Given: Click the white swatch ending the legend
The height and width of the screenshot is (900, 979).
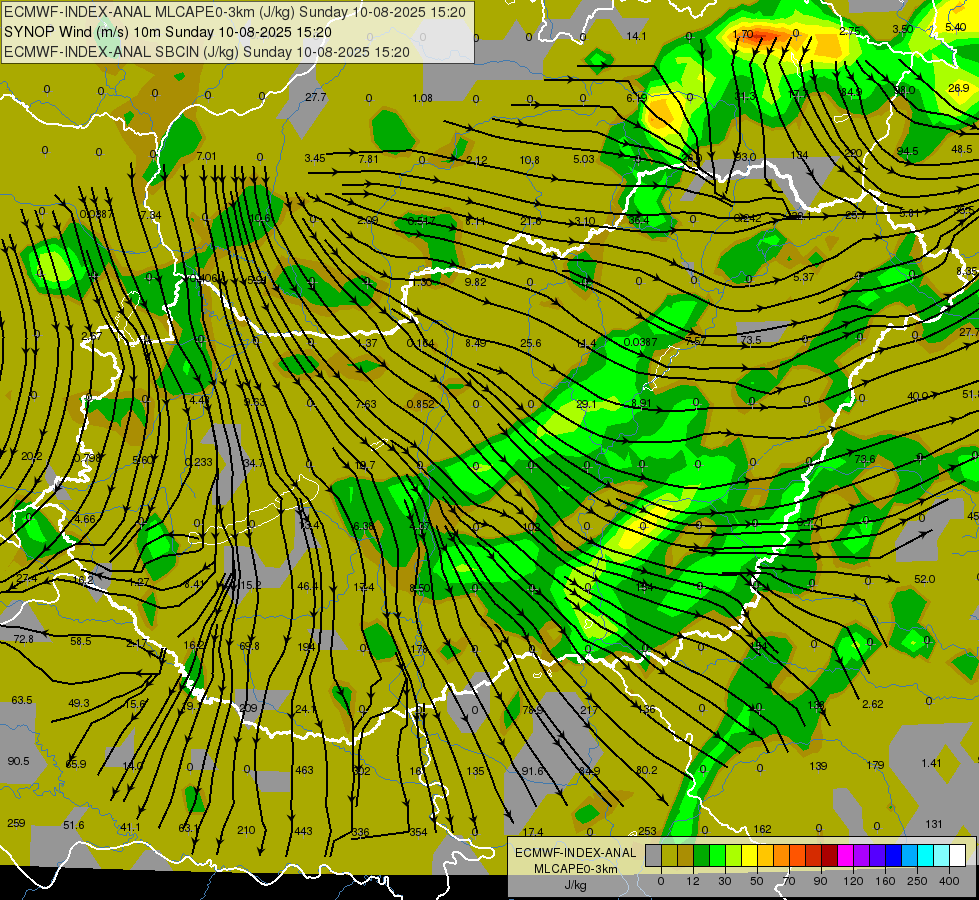Looking at the screenshot, I should [x=958, y=855].
